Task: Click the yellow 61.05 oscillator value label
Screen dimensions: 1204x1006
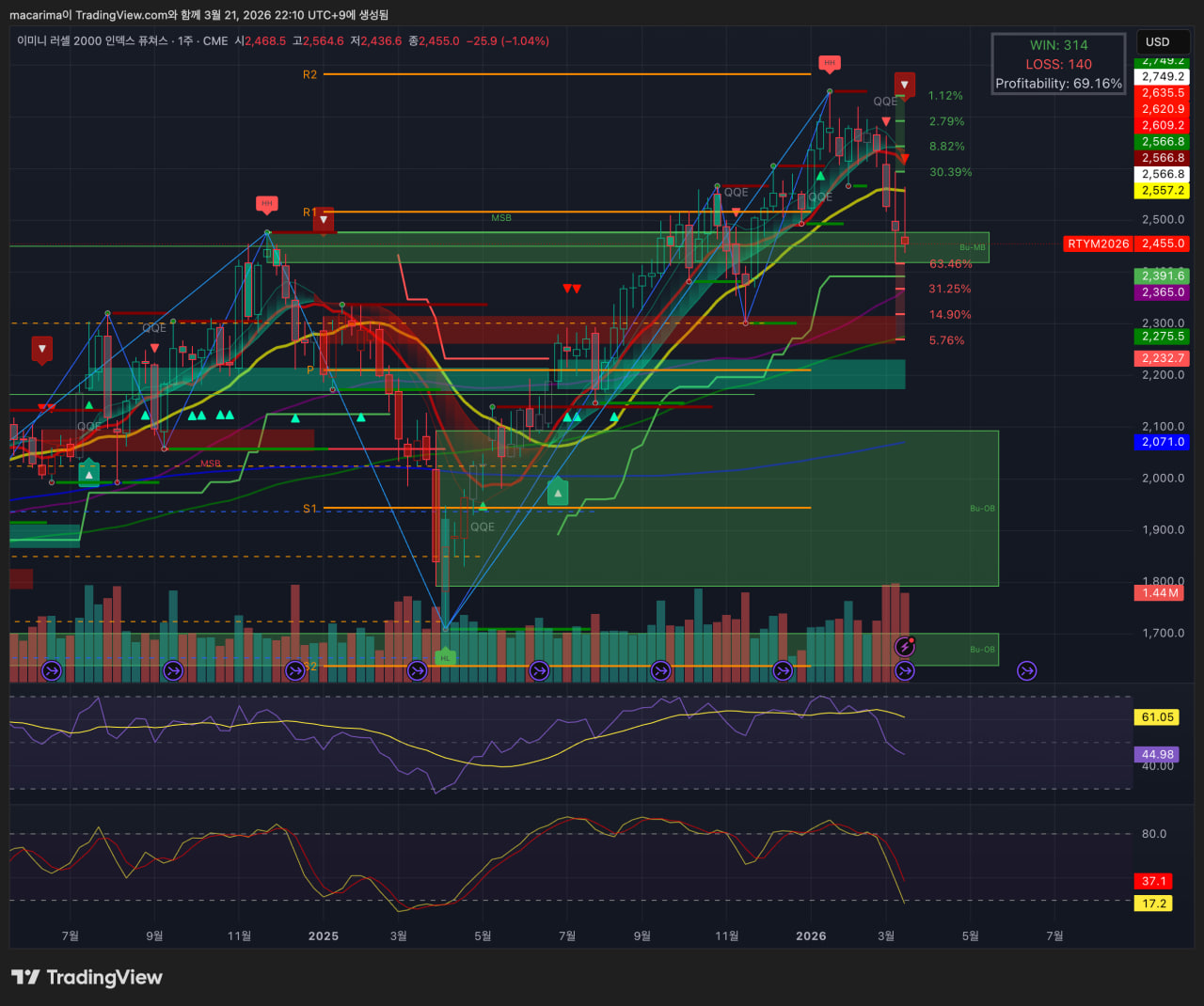Action: pyautogui.click(x=1157, y=716)
